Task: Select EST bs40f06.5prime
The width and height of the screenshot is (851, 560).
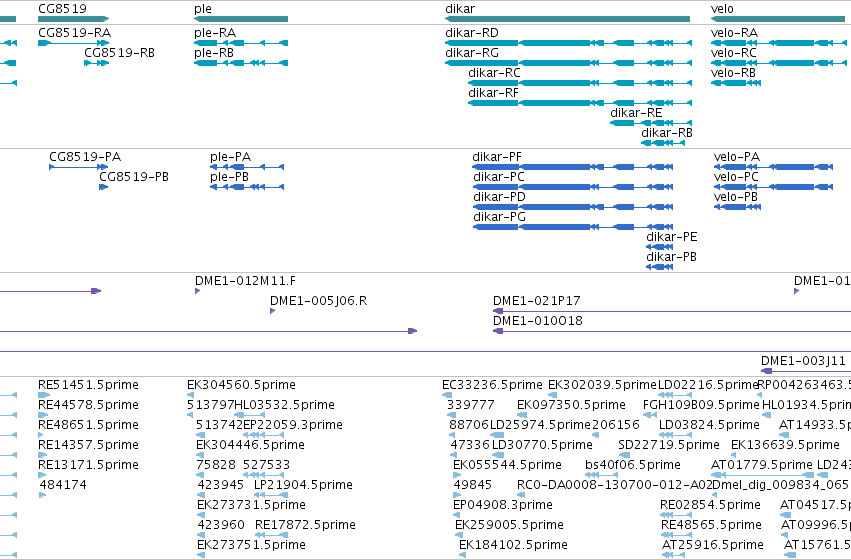Action: 600,475
